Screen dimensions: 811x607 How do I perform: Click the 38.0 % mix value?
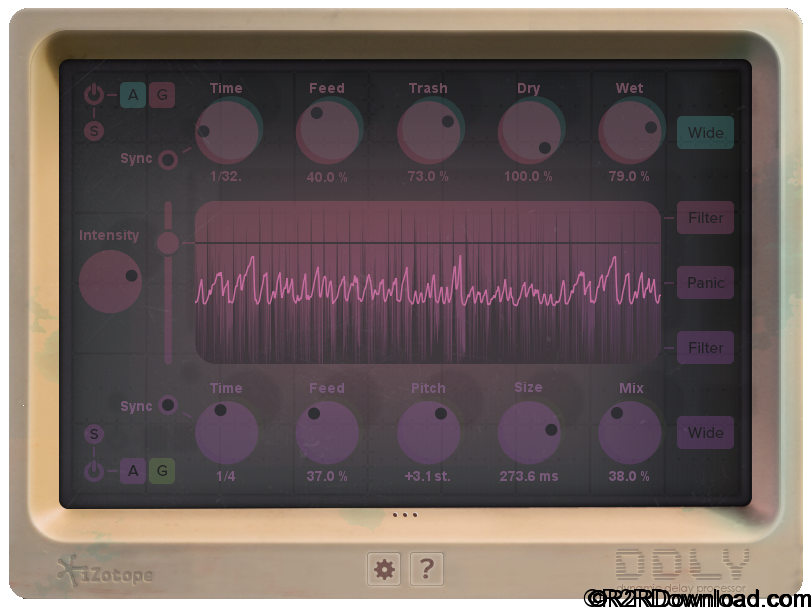[x=629, y=476]
